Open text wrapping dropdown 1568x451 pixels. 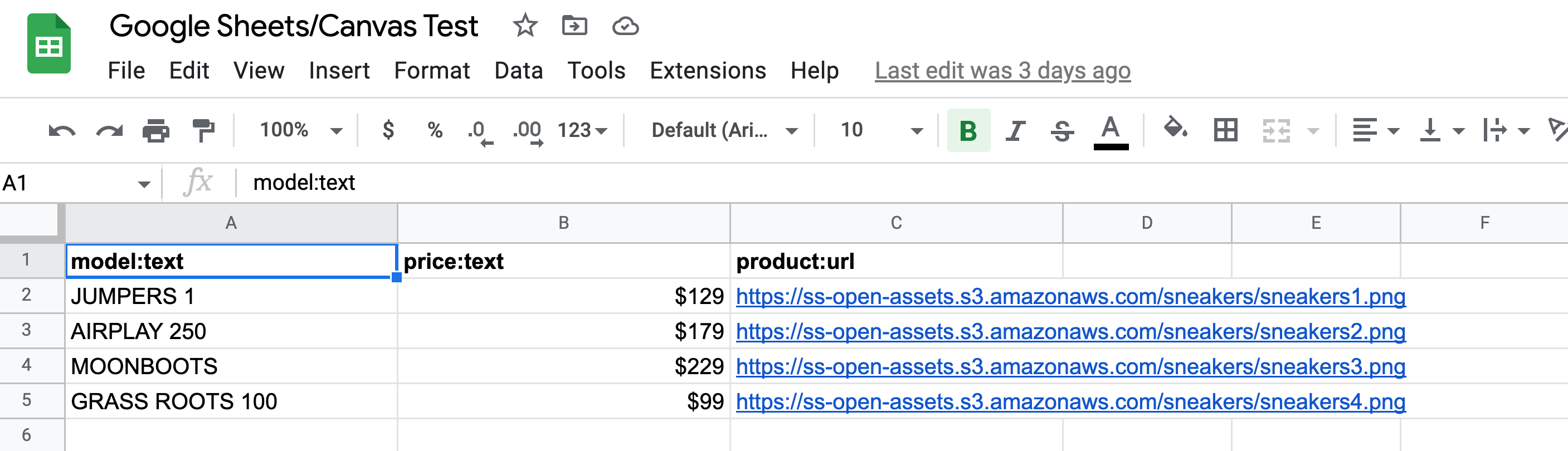(1506, 130)
